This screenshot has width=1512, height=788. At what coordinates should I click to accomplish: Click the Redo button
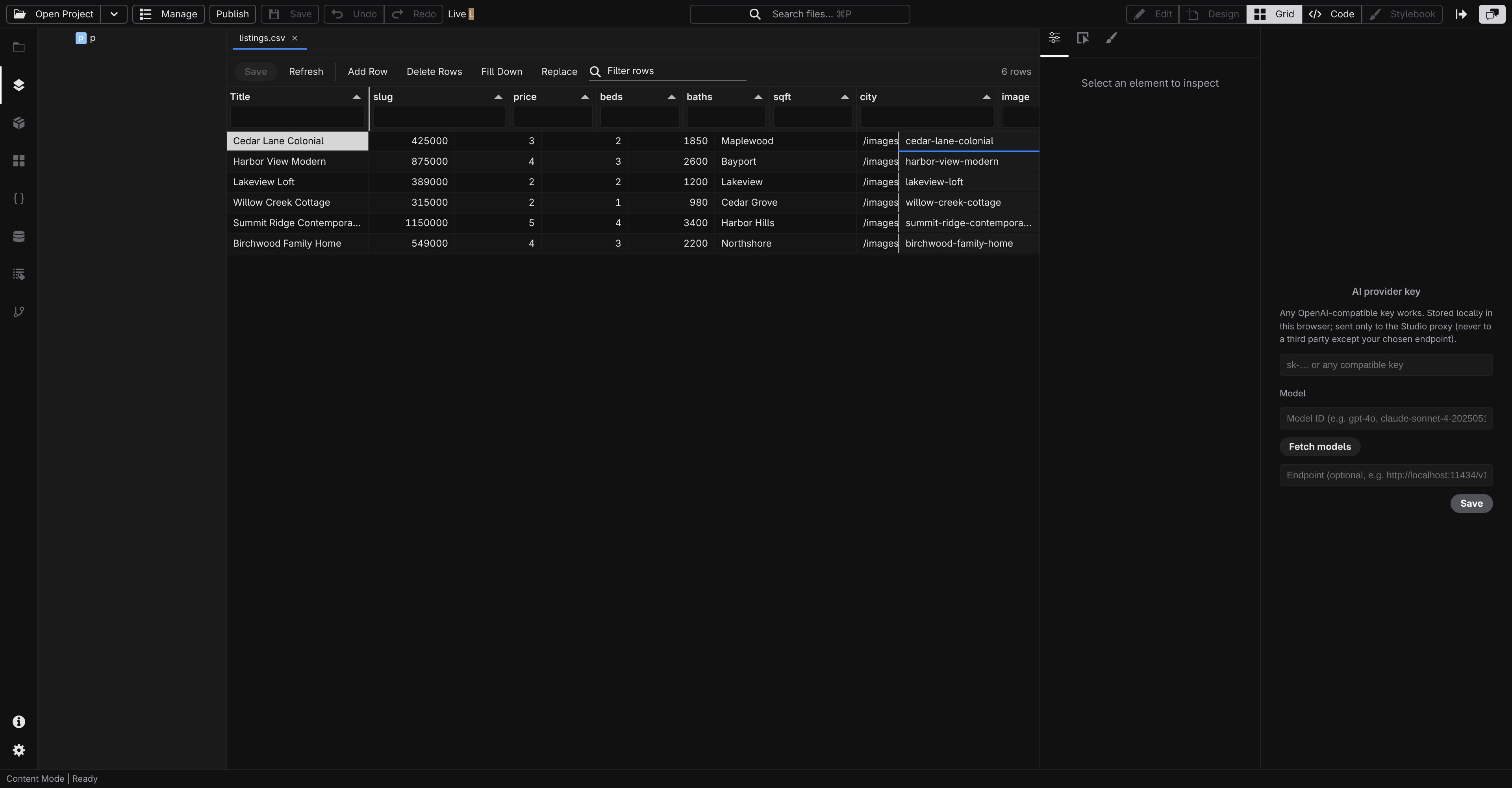tap(414, 14)
